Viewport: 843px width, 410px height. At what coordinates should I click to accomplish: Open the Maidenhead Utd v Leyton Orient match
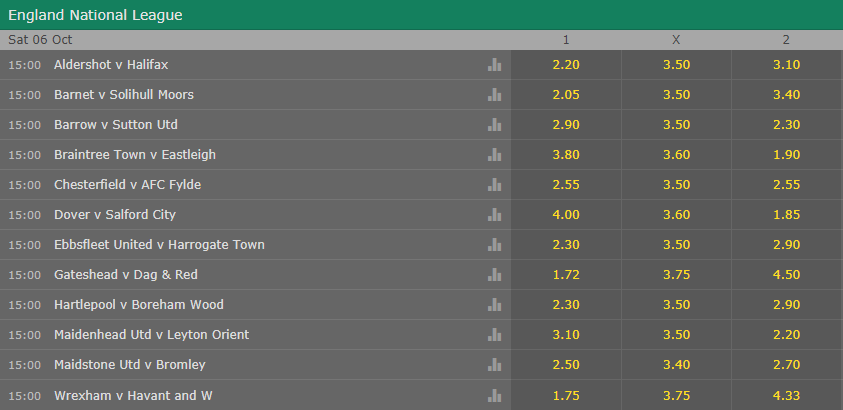pyautogui.click(x=151, y=335)
